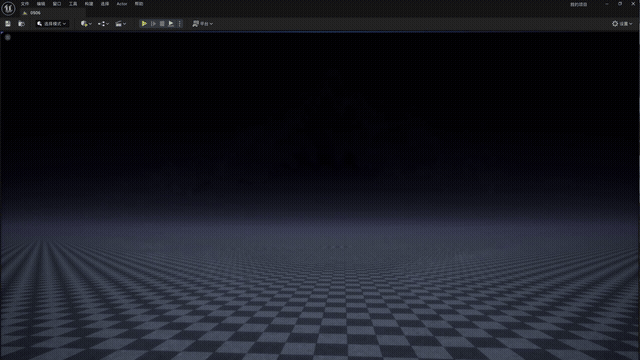Click the skip frame advance button
The width and height of the screenshot is (640, 360).
point(153,24)
